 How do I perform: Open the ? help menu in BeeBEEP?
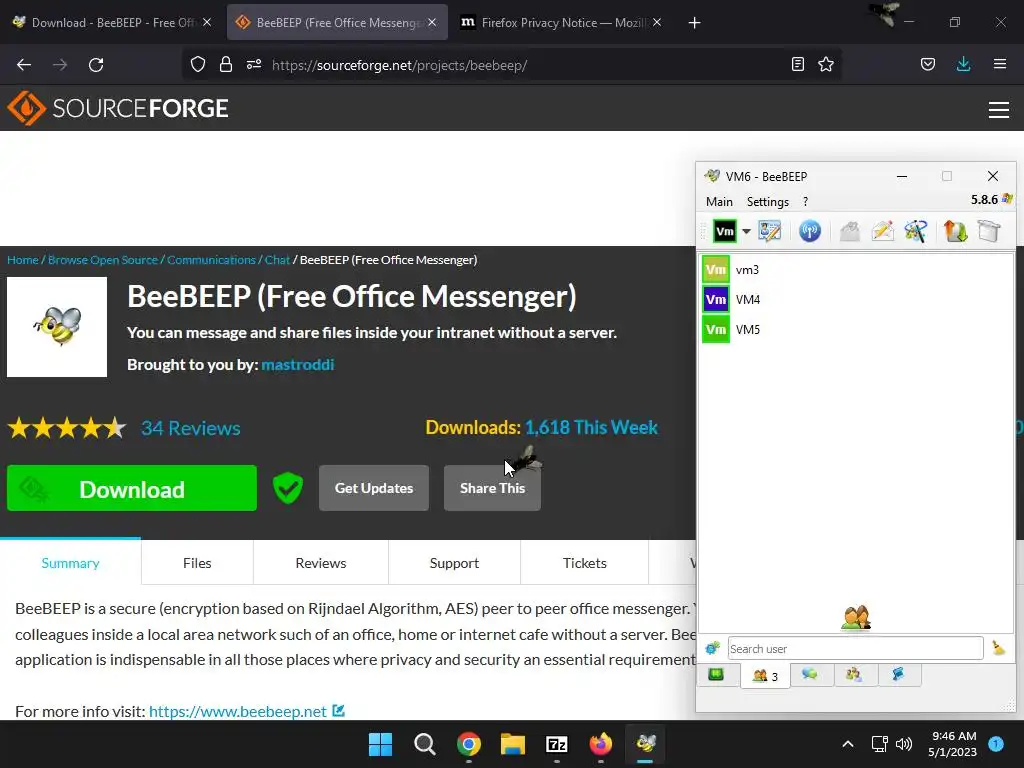pyautogui.click(x=805, y=202)
